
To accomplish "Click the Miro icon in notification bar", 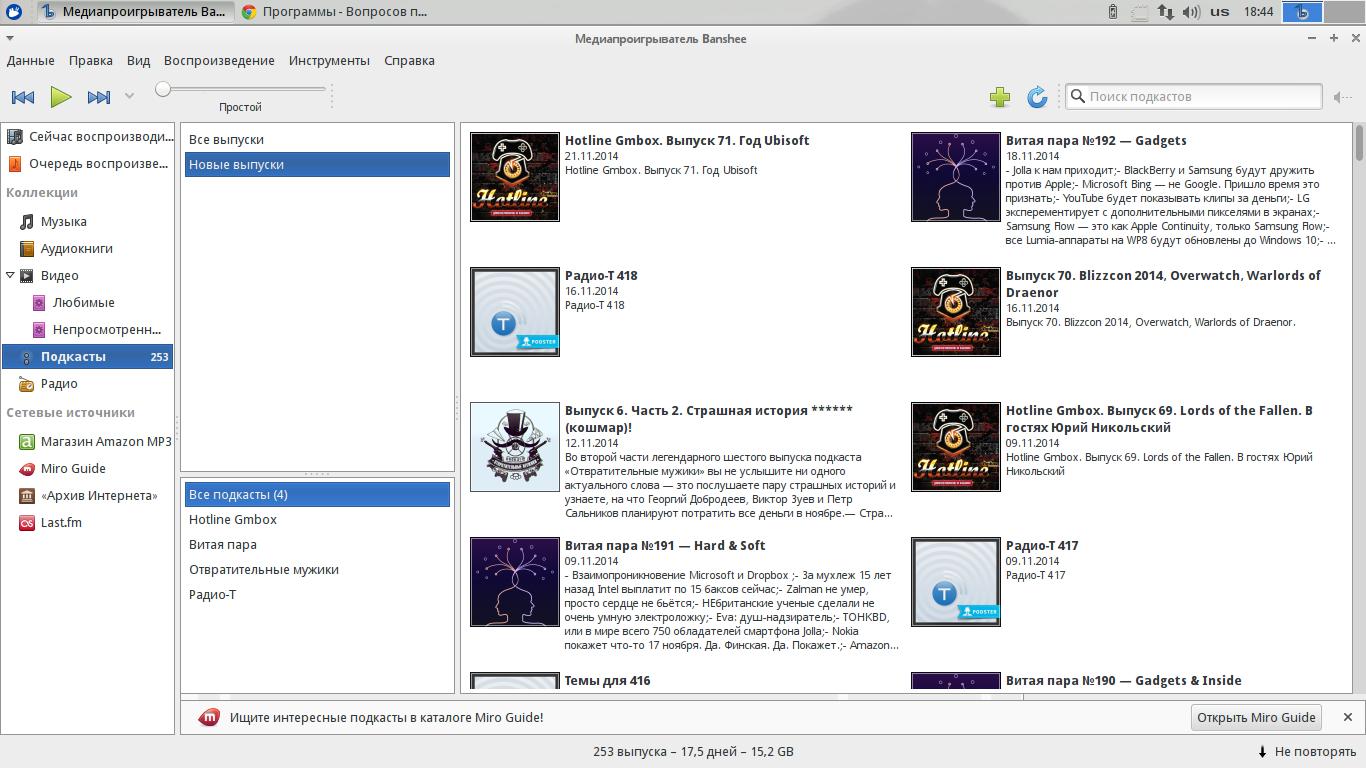I will [x=208, y=717].
